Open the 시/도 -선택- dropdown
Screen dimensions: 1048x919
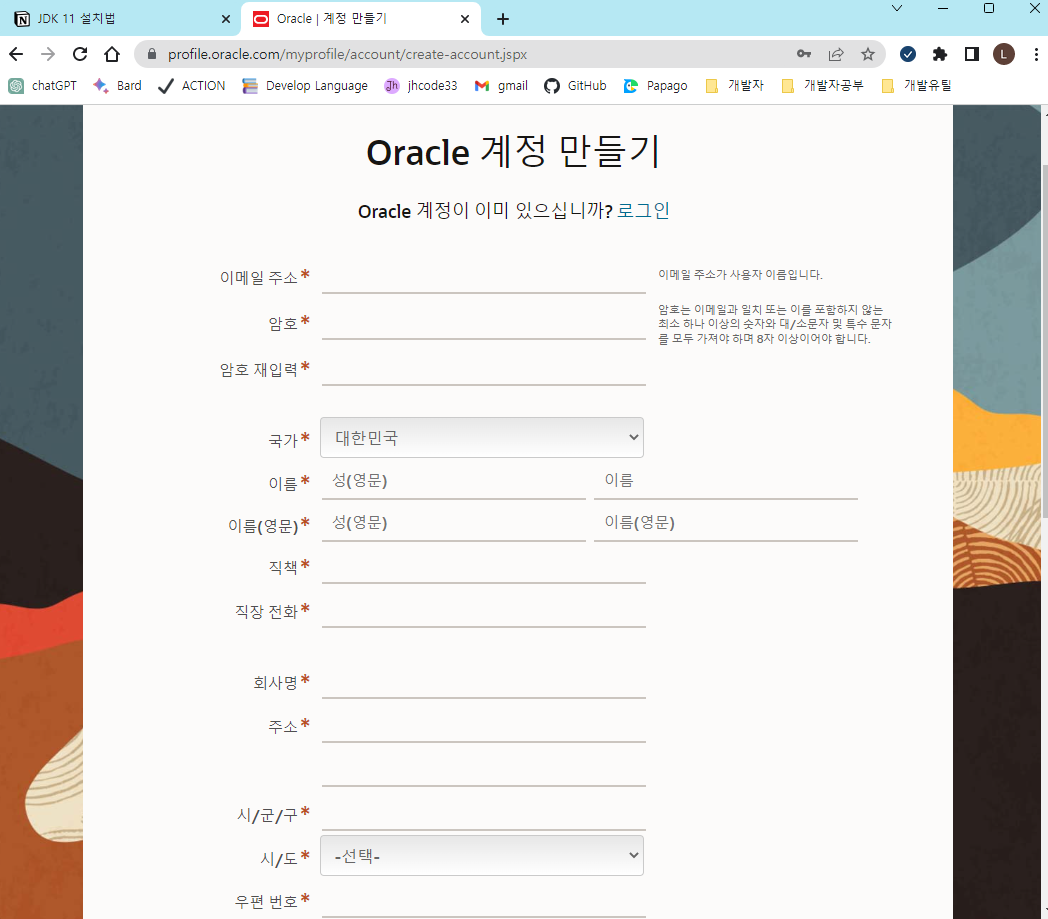[482, 856]
